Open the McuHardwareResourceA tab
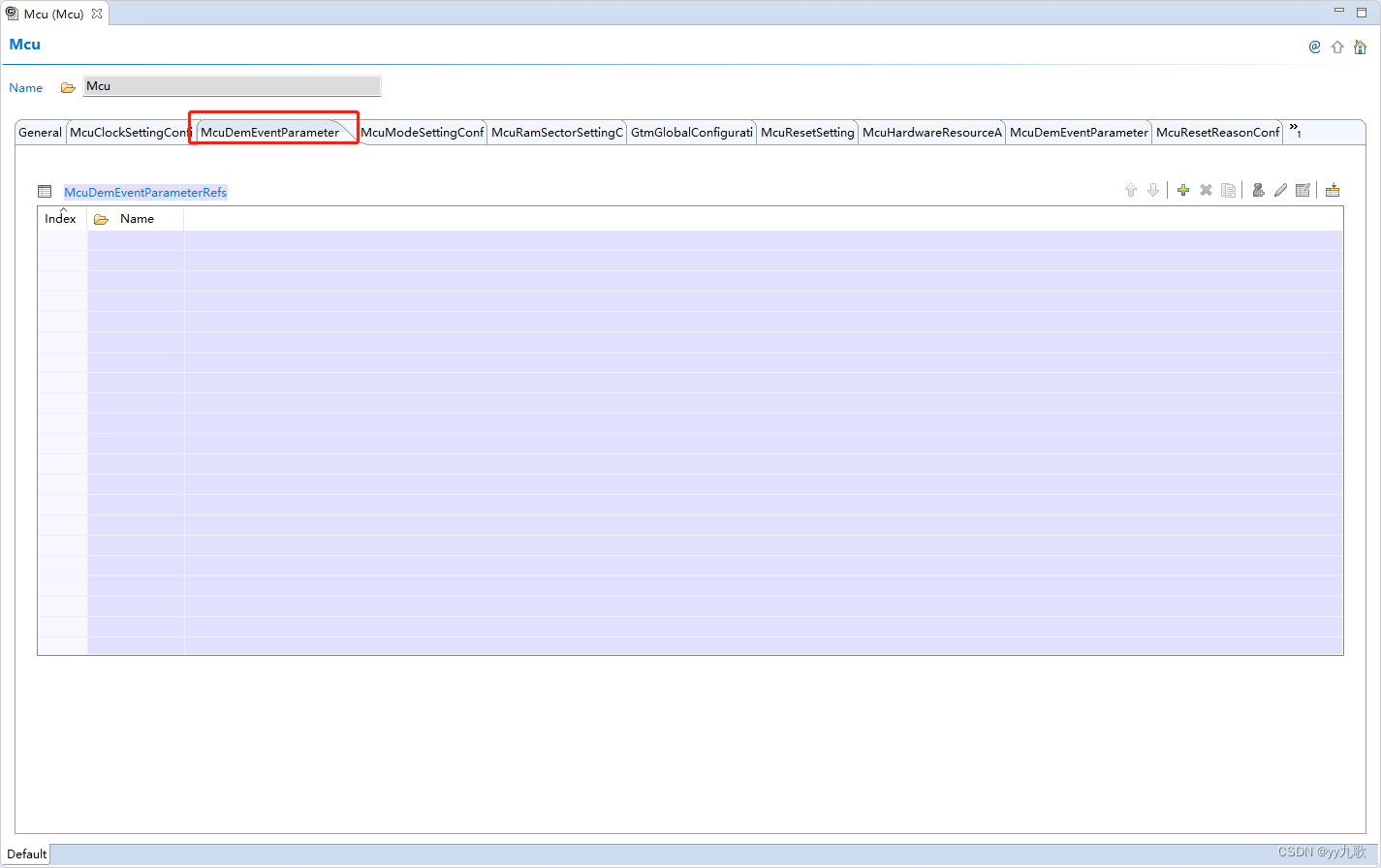Image resolution: width=1381 pixels, height=868 pixels. pos(932,133)
